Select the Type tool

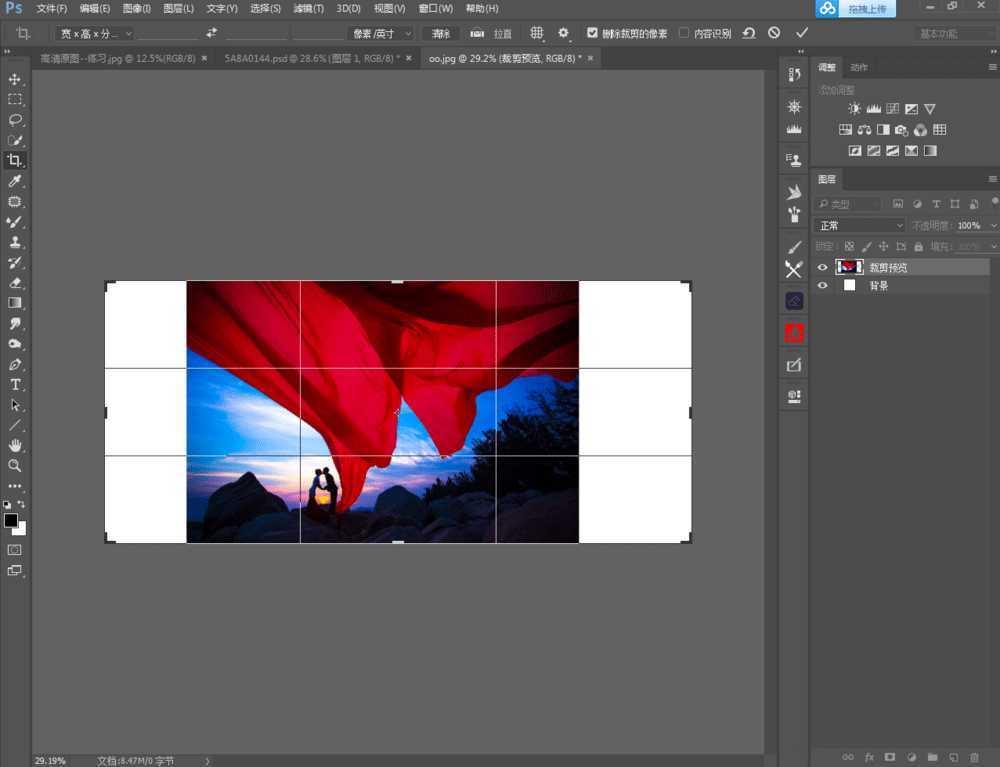(x=15, y=384)
